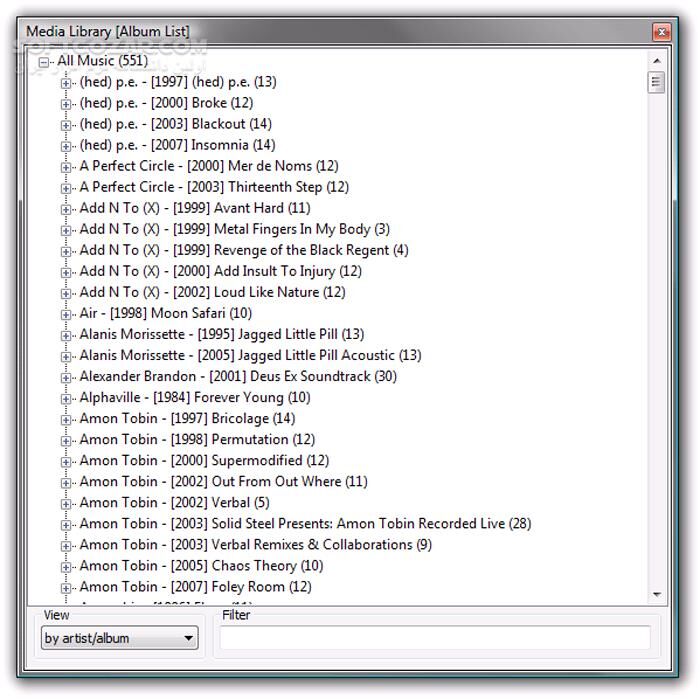This screenshot has height=699, width=700.
Task: Expand Forever Young (10) node
Action: (x=66, y=399)
